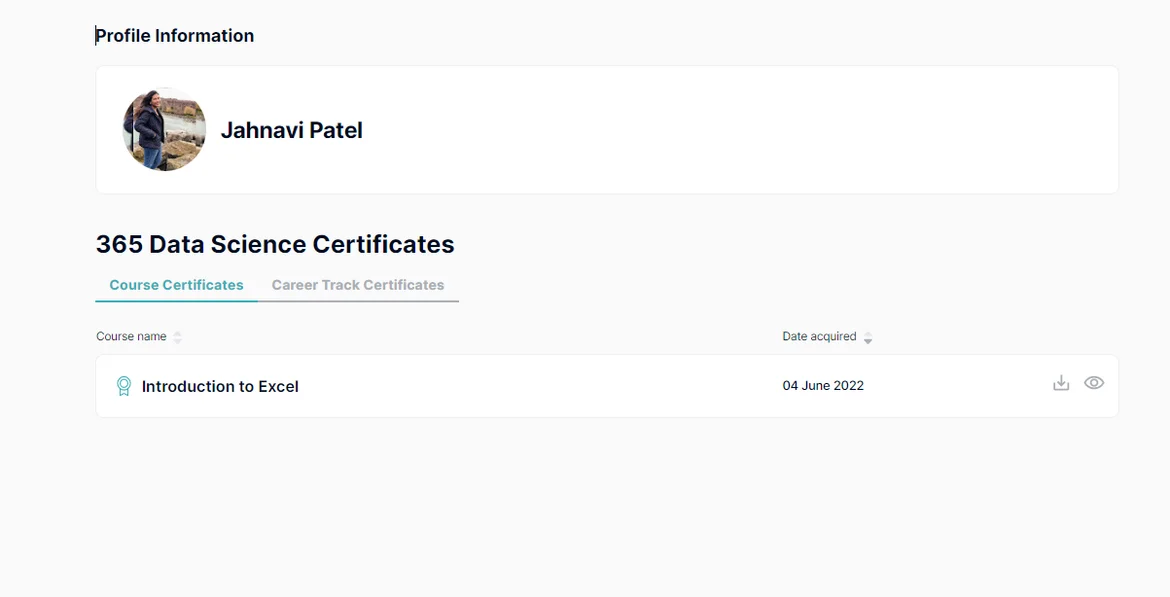Click Course name descending sort arrow
This screenshot has width=1170, height=597.
pos(178,341)
